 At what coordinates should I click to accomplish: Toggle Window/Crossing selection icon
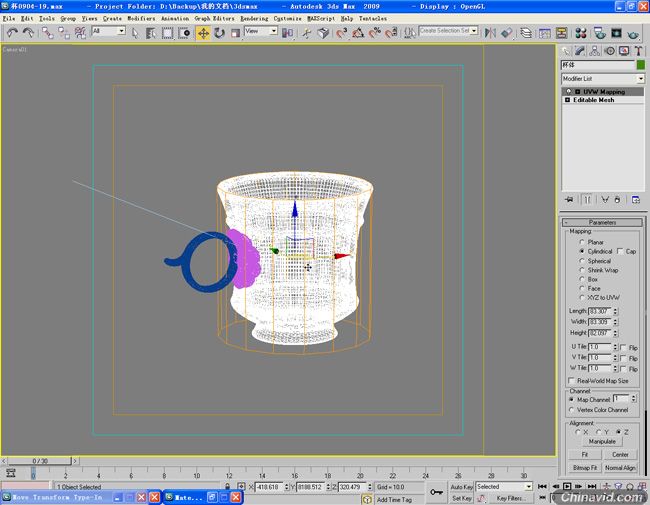(x=184, y=33)
